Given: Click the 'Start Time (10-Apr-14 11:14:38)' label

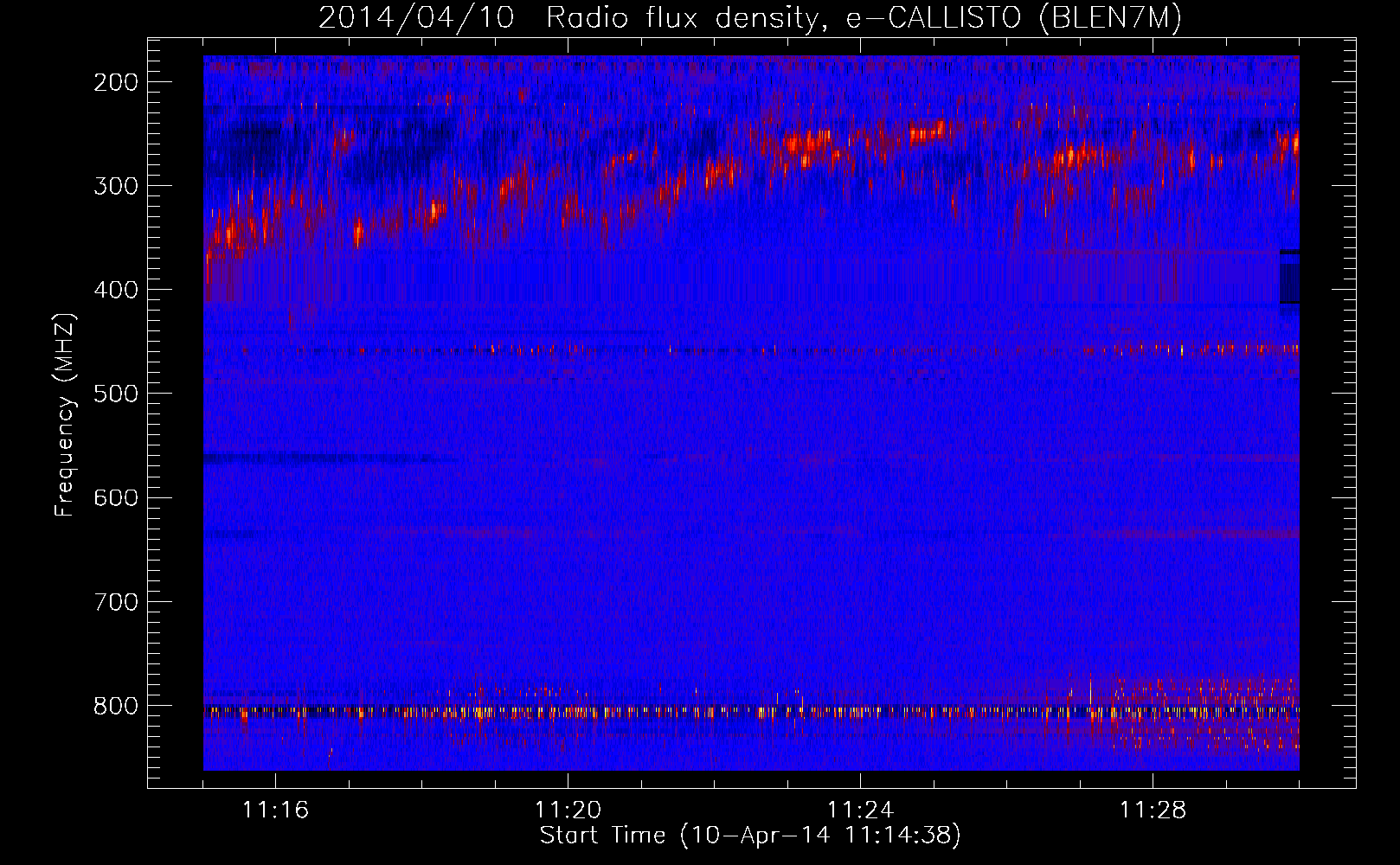Looking at the screenshot, I should point(750,836).
